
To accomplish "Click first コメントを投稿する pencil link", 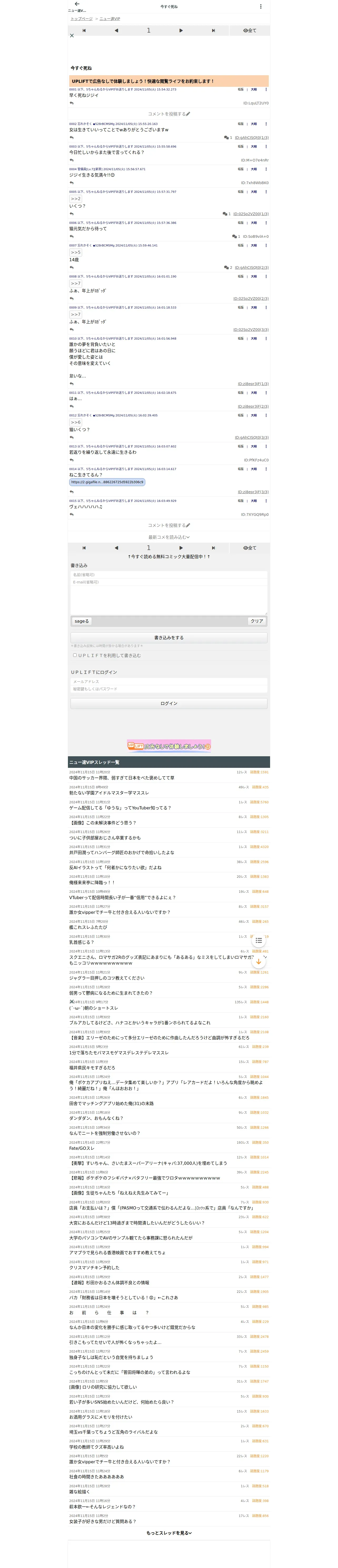I will click(x=169, y=114).
